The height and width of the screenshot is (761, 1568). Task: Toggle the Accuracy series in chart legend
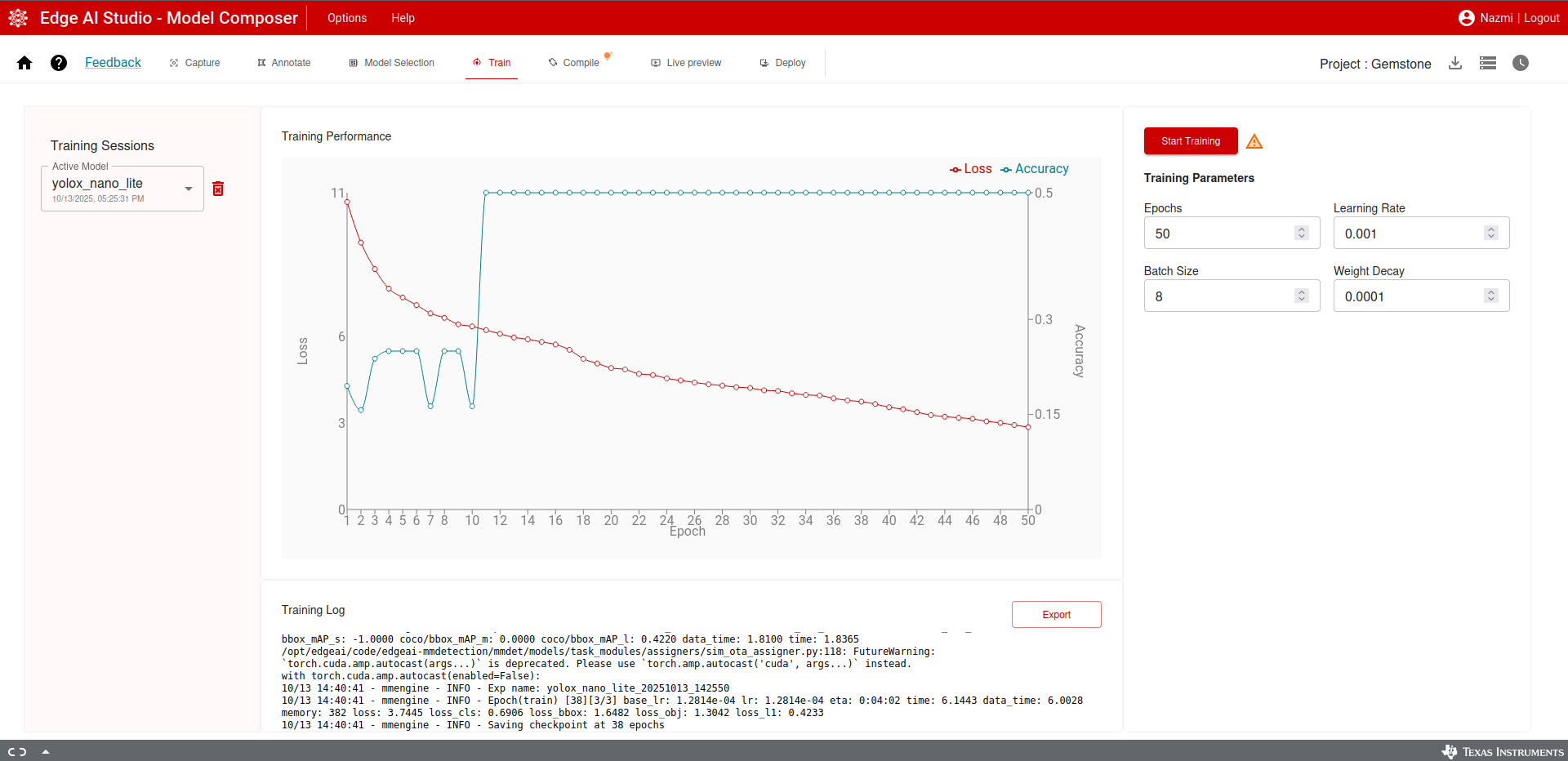(1035, 169)
